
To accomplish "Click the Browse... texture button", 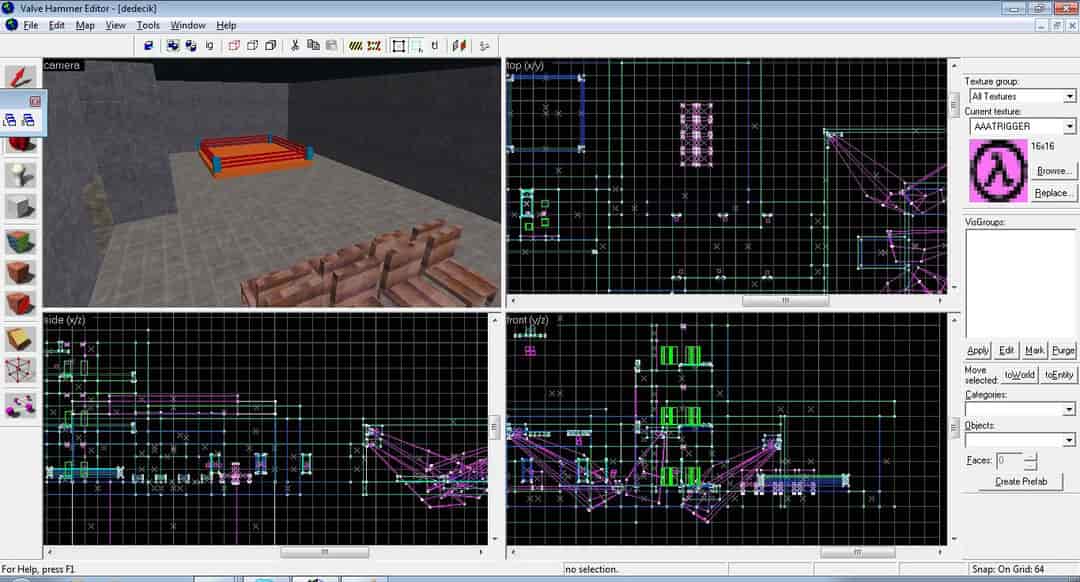I will coord(1053,171).
